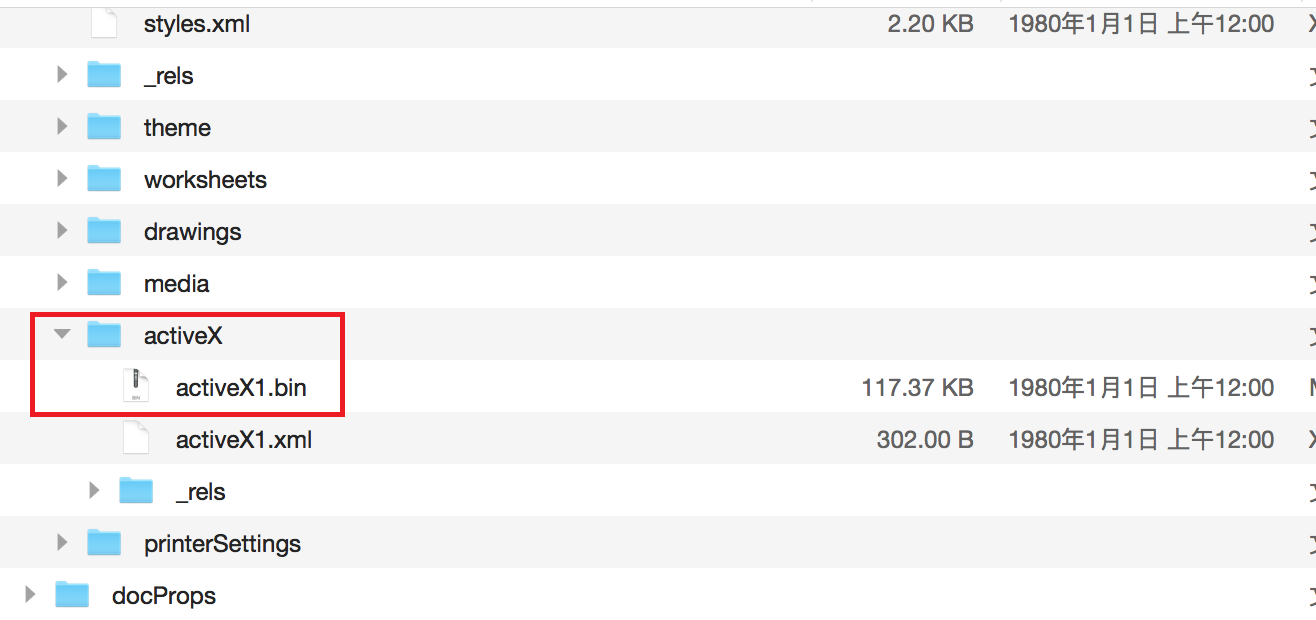The image size is (1316, 620).
Task: Click the media folder icon
Action: click(x=104, y=283)
